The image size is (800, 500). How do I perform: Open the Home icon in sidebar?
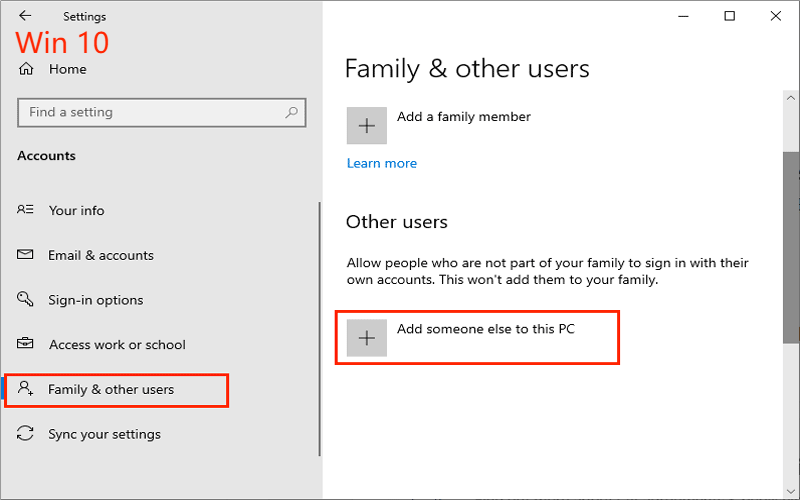pos(26,69)
